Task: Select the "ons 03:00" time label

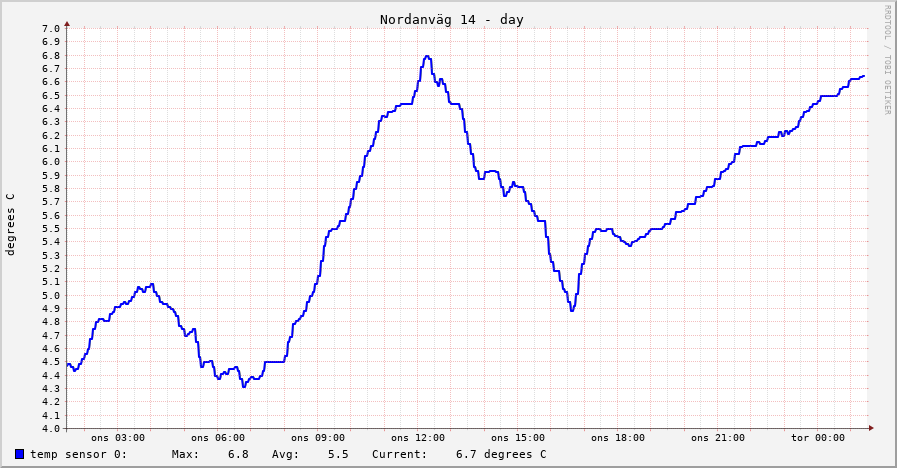Action: [x=118, y=438]
